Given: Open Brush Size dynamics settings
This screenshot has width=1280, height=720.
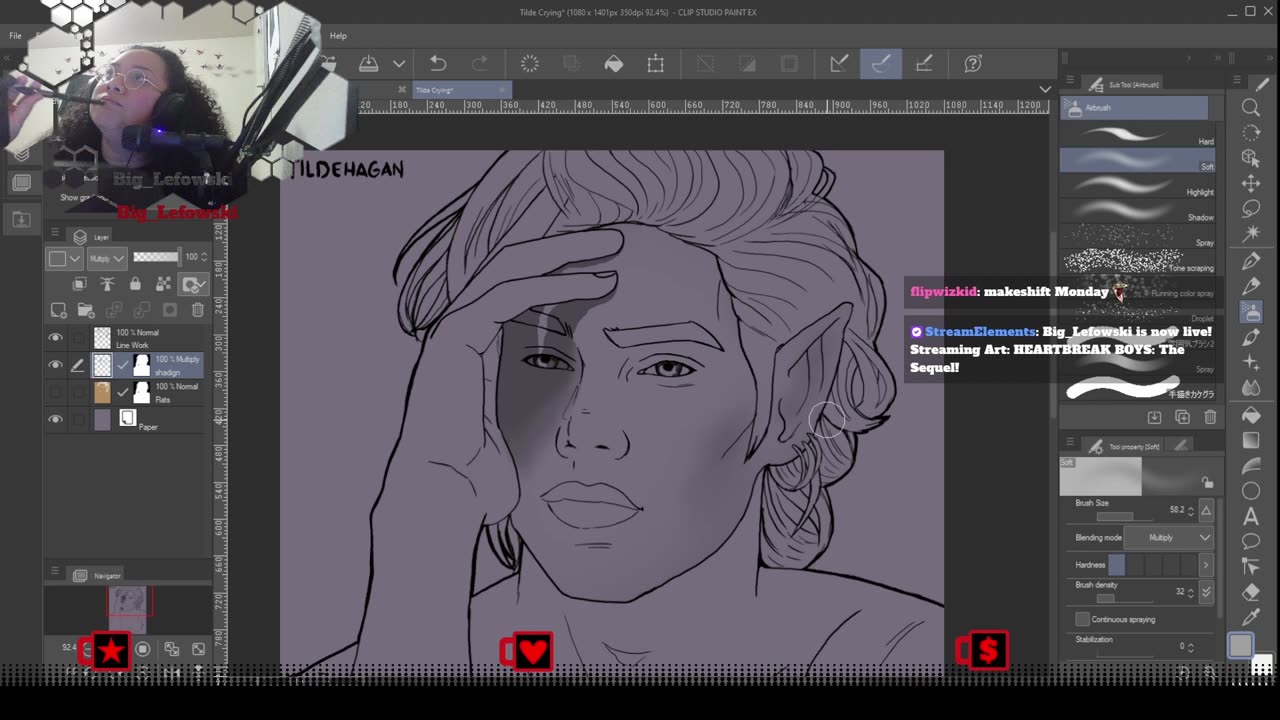Looking at the screenshot, I should point(1206,511).
